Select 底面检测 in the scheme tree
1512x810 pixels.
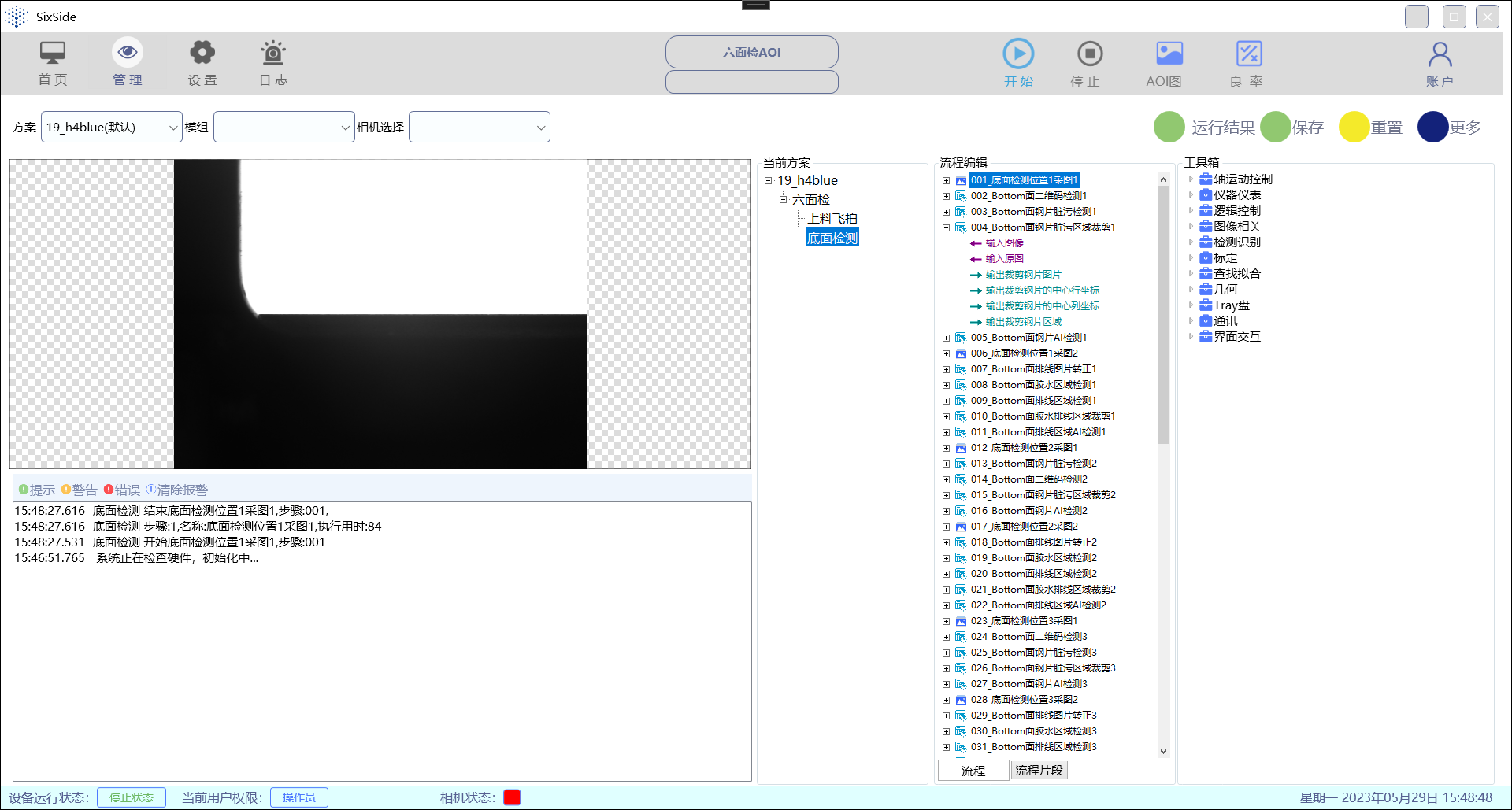point(832,238)
